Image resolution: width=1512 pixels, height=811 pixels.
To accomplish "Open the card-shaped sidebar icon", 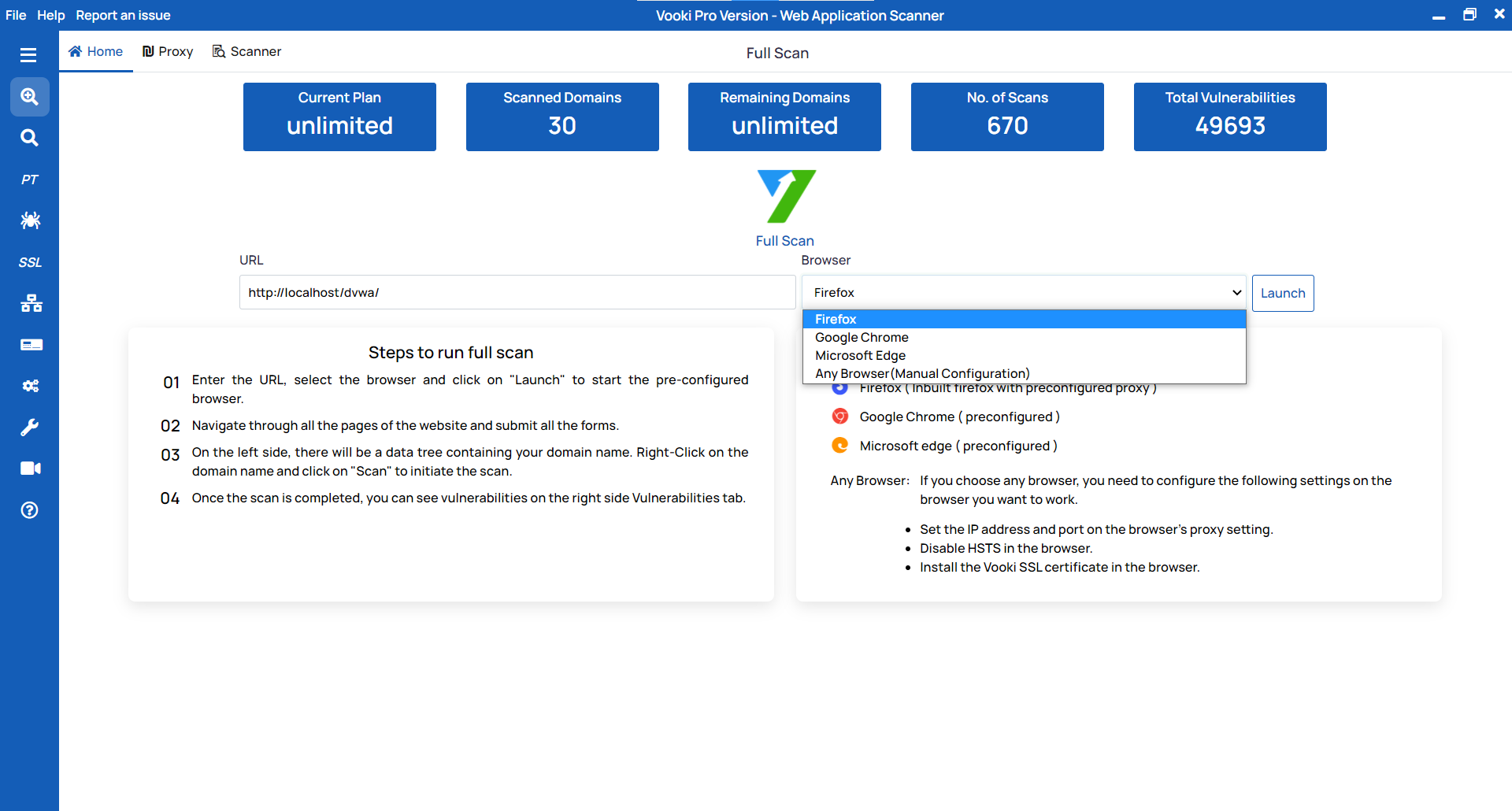I will tap(31, 345).
